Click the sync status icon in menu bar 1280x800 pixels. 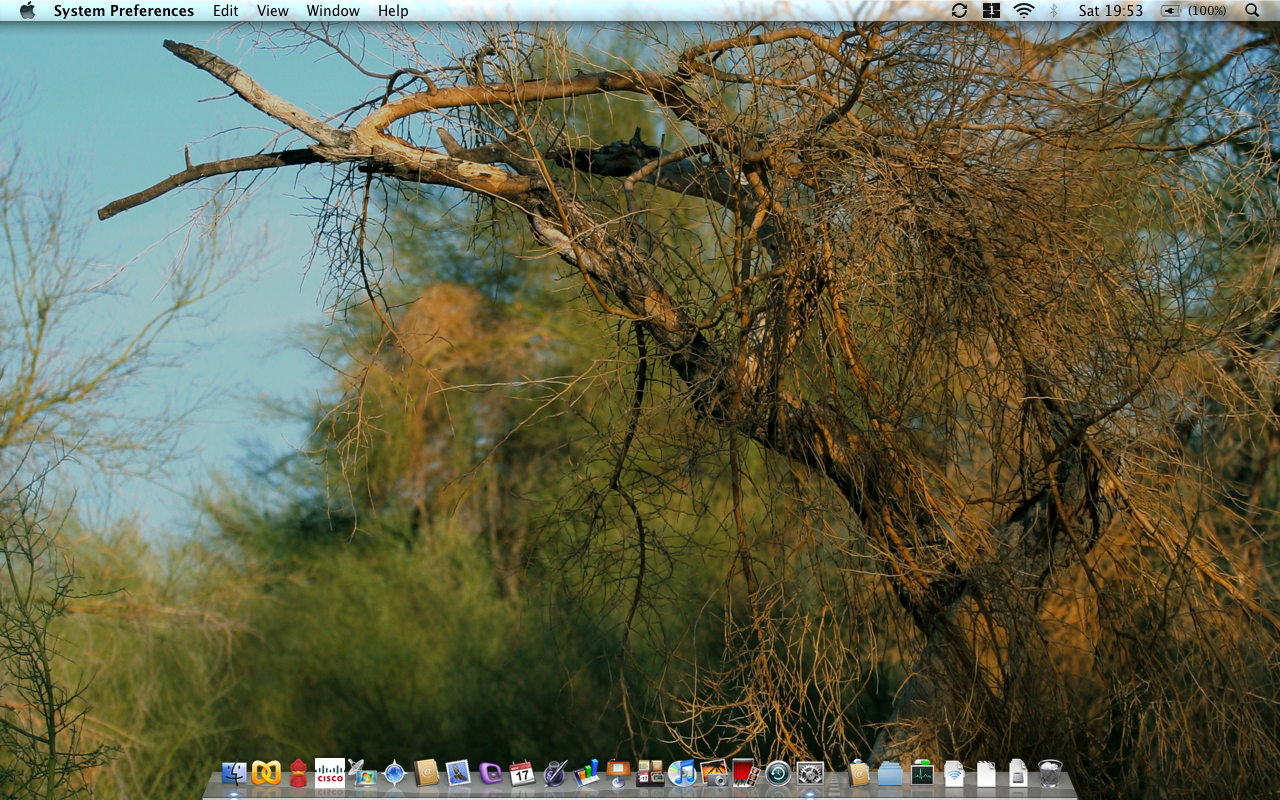pyautogui.click(x=959, y=11)
